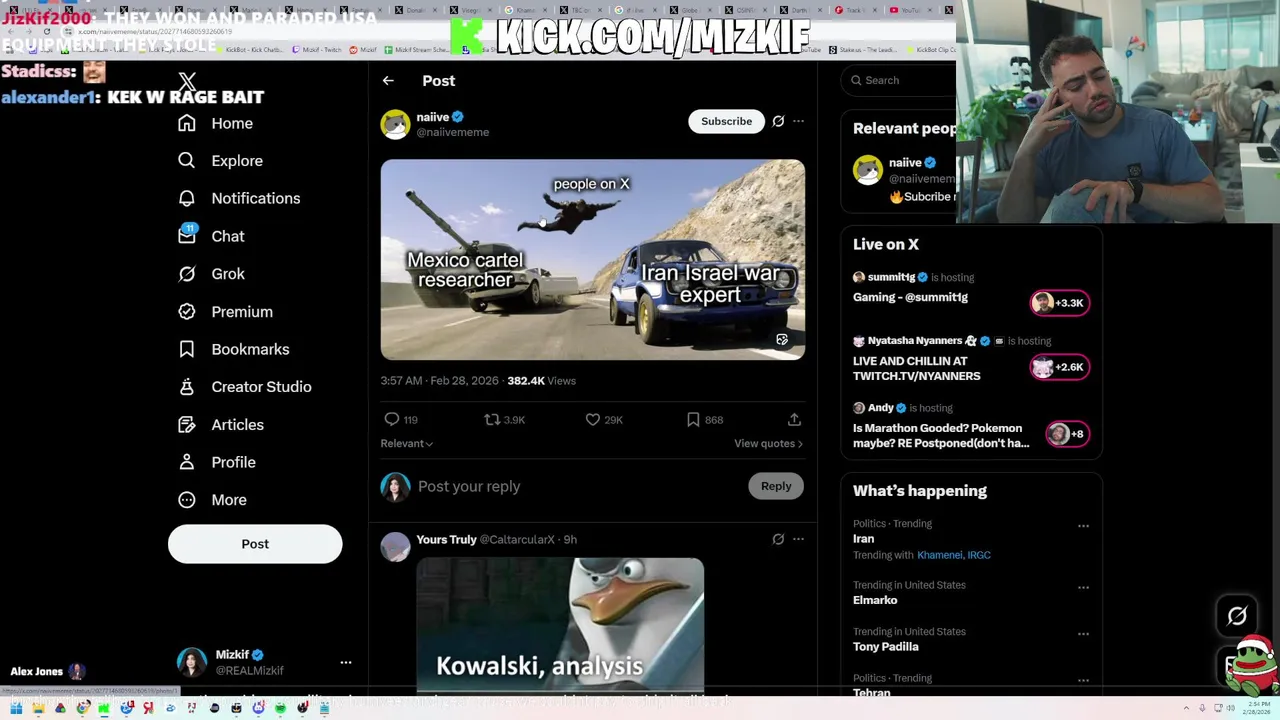Click the white Post button
The width and height of the screenshot is (1280, 720).
pos(255,544)
